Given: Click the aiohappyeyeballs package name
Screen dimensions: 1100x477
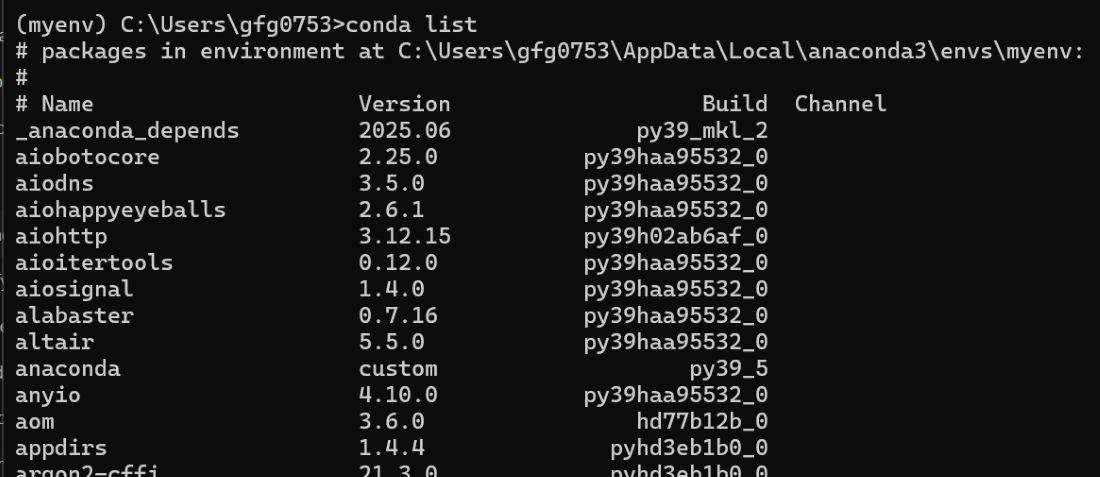Looking at the screenshot, I should click(x=120, y=210).
